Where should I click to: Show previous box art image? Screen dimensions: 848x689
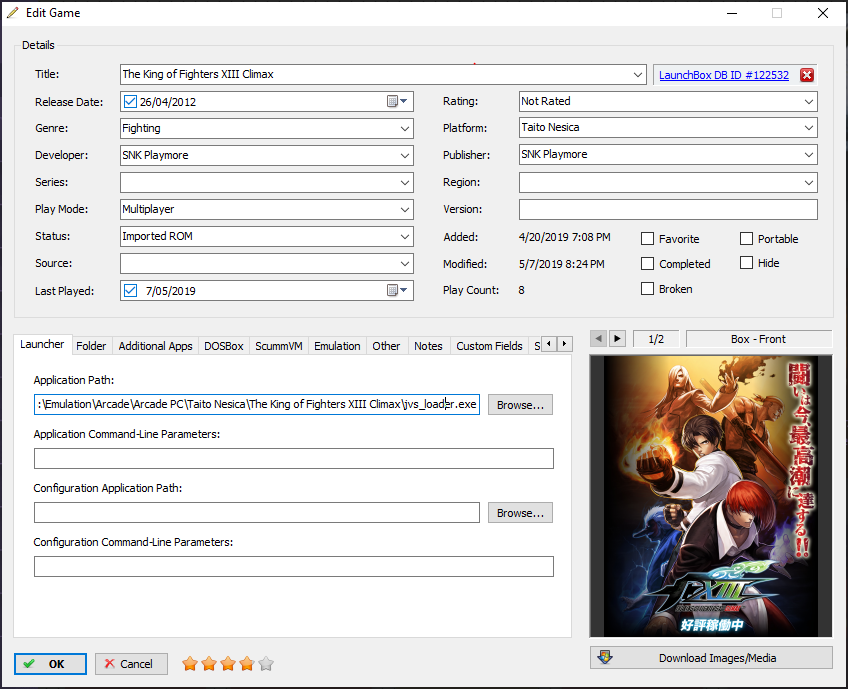[x=598, y=339]
